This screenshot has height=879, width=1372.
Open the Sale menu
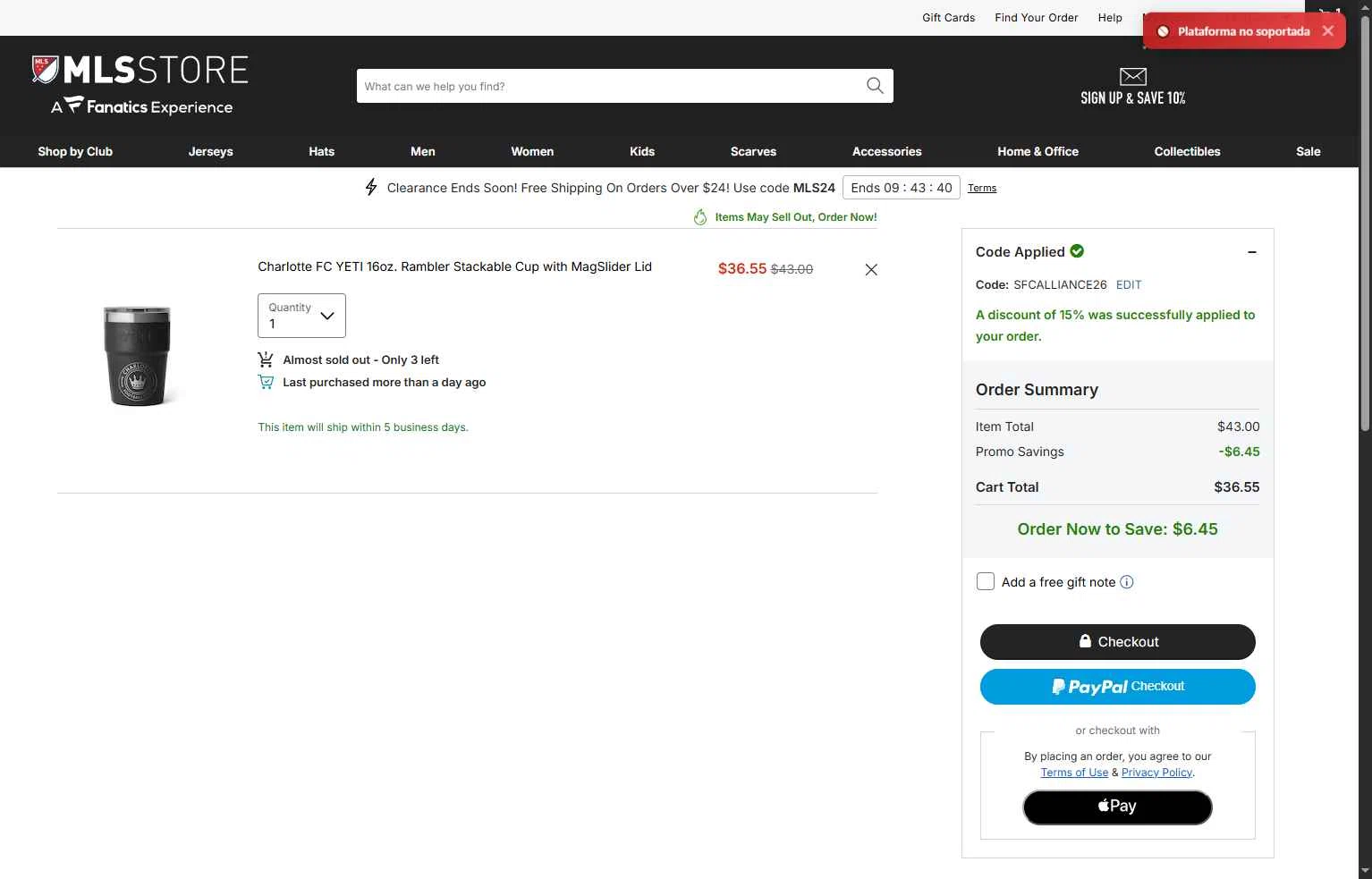click(1308, 152)
